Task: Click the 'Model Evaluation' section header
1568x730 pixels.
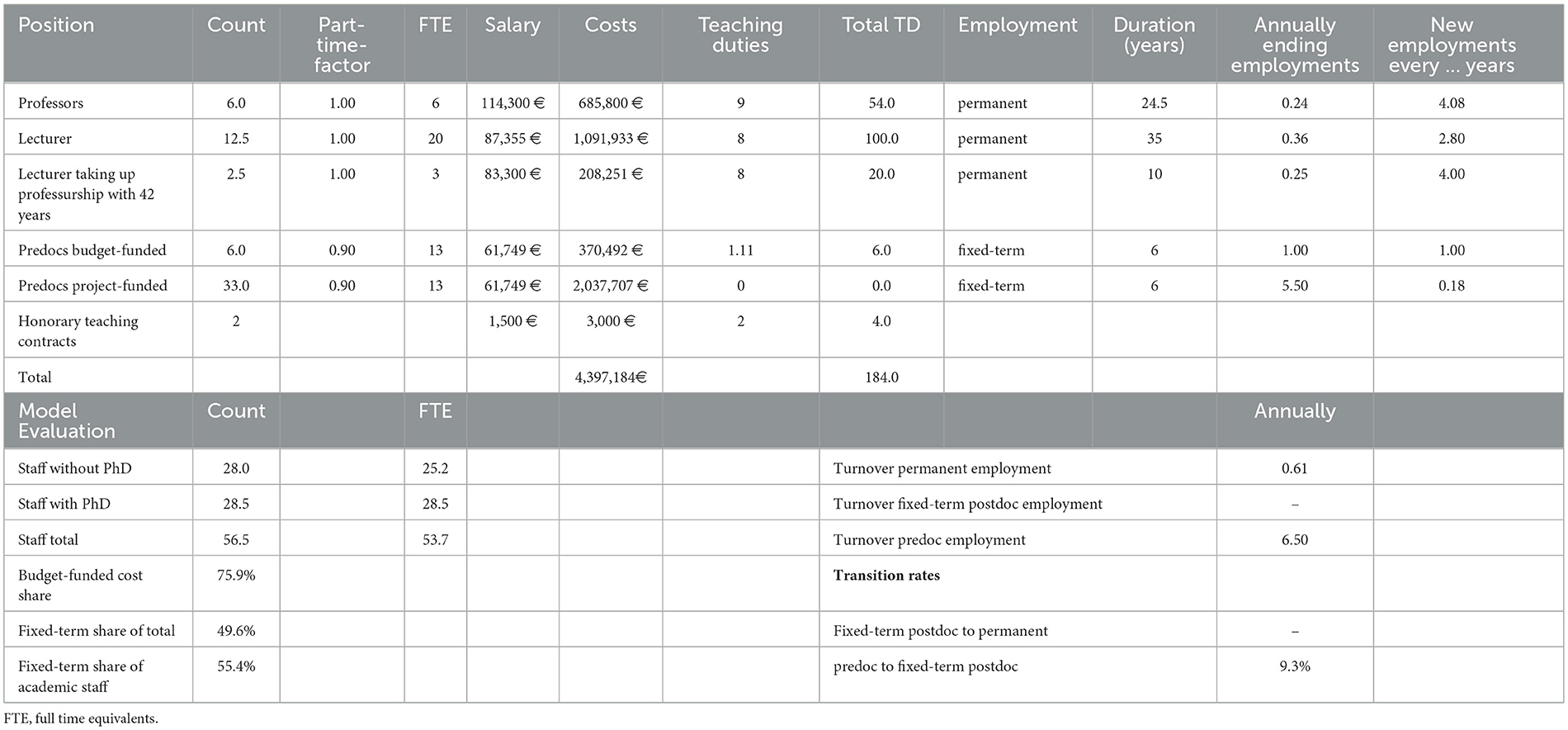Action: pyautogui.click(x=67, y=421)
